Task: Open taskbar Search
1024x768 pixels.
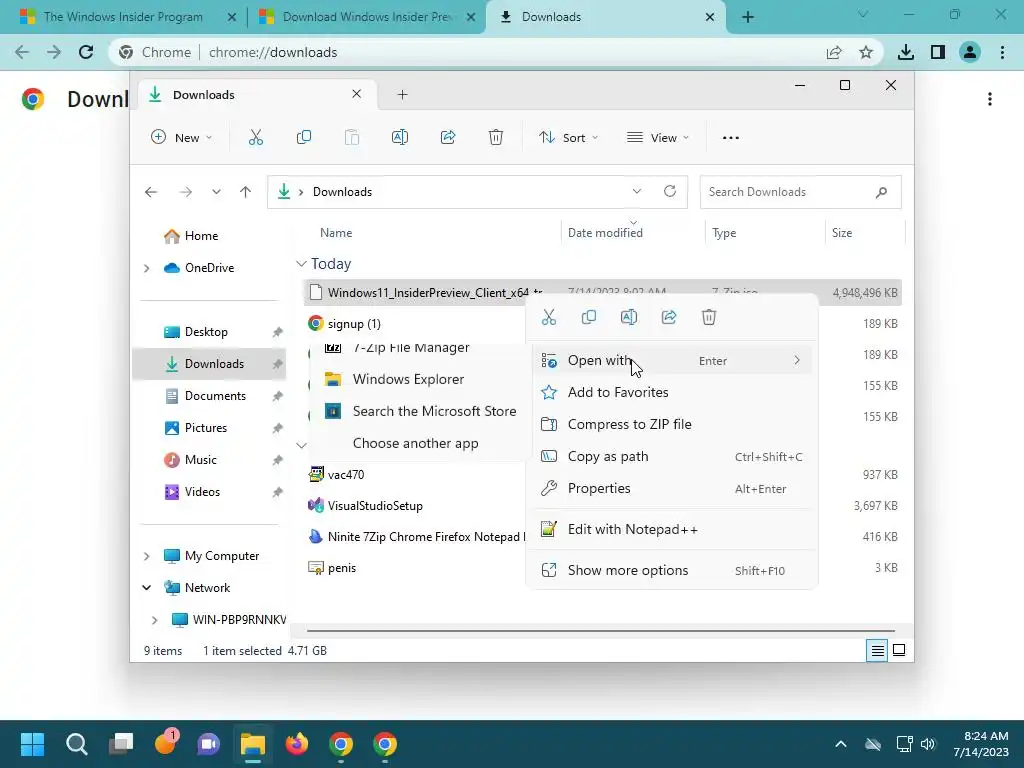Action: [76, 744]
